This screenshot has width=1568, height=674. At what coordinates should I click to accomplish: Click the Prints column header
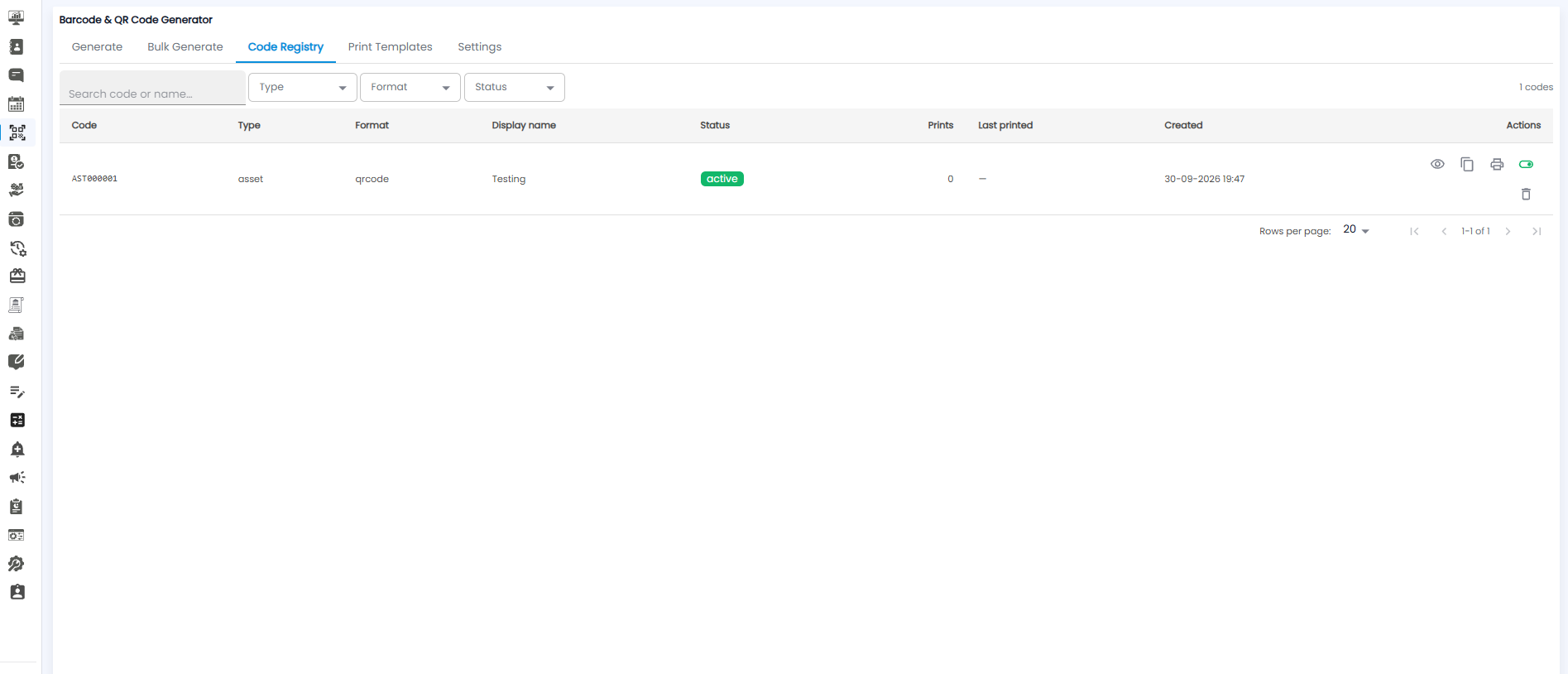pyautogui.click(x=941, y=125)
